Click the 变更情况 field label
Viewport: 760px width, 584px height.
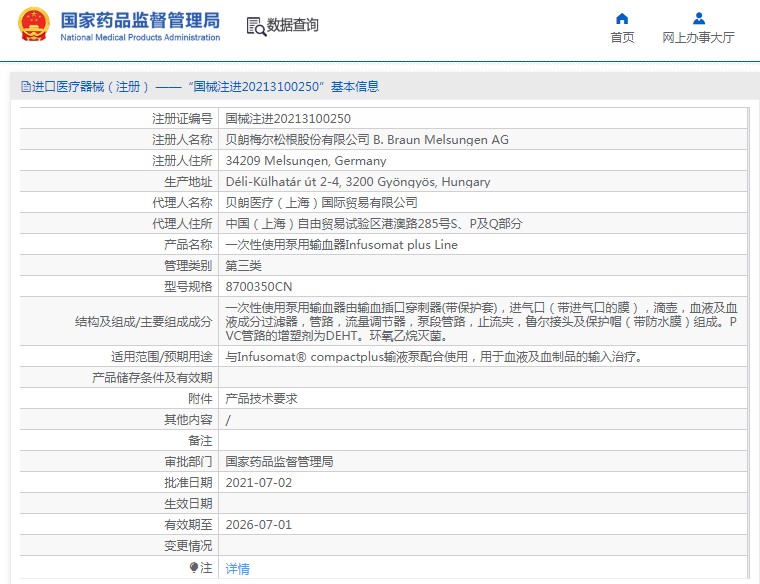tap(188, 546)
